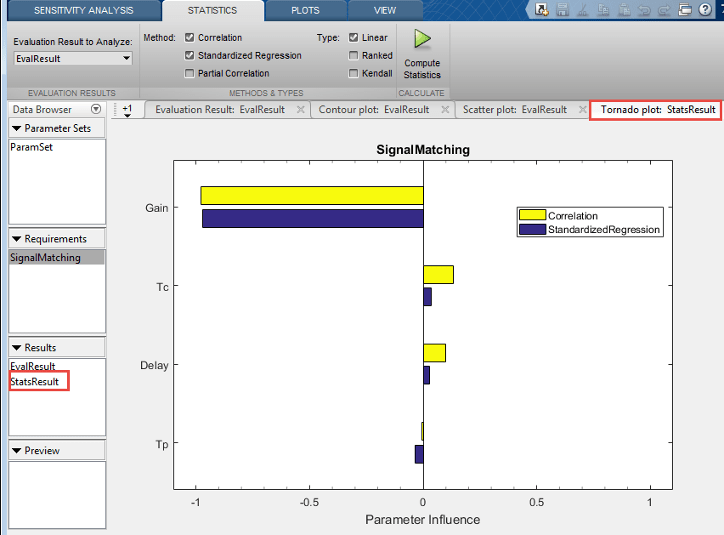Click the yellow Delay correlation bar

(x=434, y=353)
